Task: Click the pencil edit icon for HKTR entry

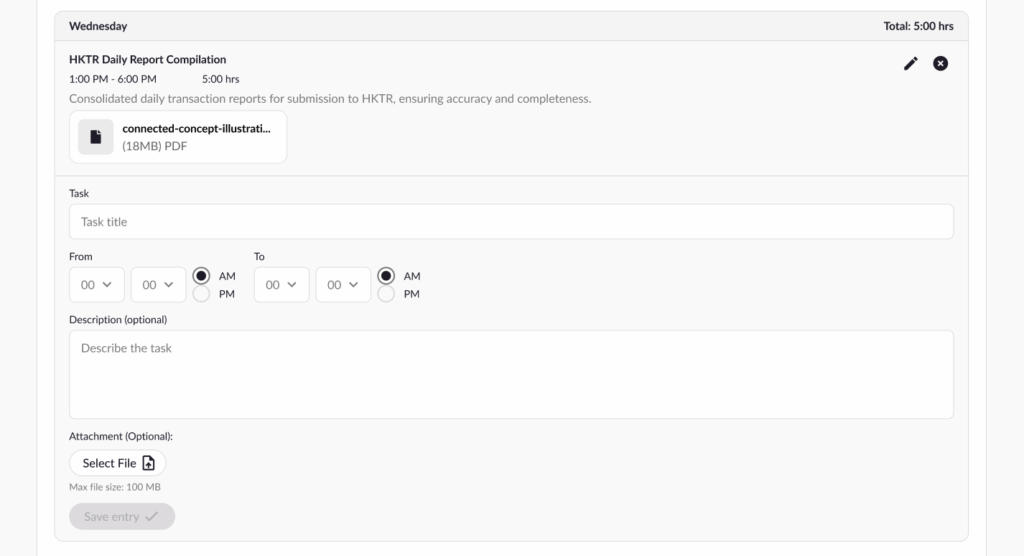Action: pos(910,64)
